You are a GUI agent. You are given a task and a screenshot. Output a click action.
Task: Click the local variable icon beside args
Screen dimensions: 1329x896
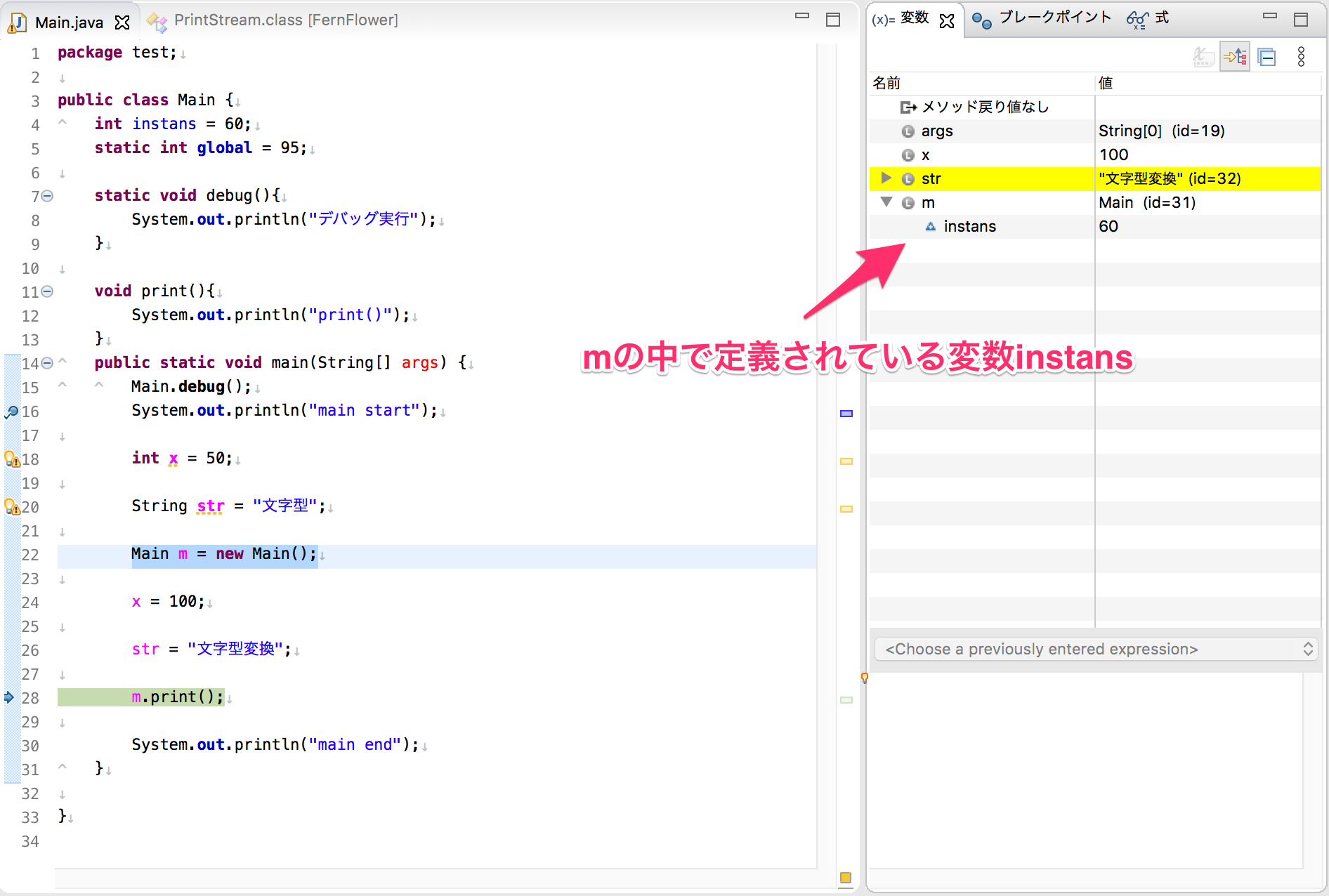coord(908,131)
